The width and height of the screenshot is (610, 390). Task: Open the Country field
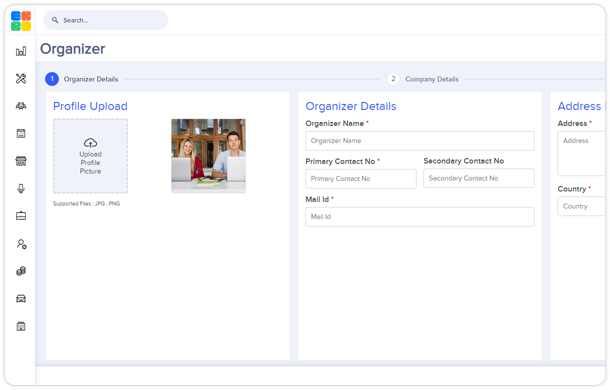582,206
